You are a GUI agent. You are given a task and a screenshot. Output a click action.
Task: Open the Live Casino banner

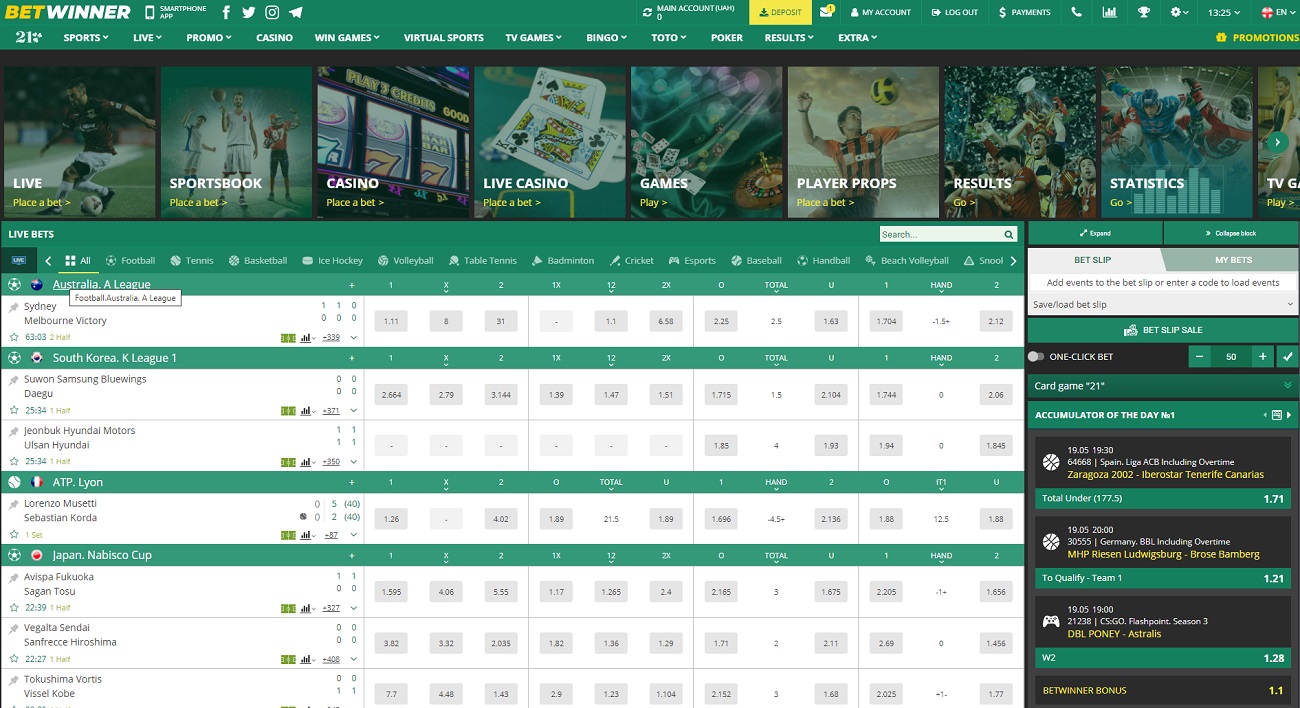pyautogui.click(x=551, y=142)
